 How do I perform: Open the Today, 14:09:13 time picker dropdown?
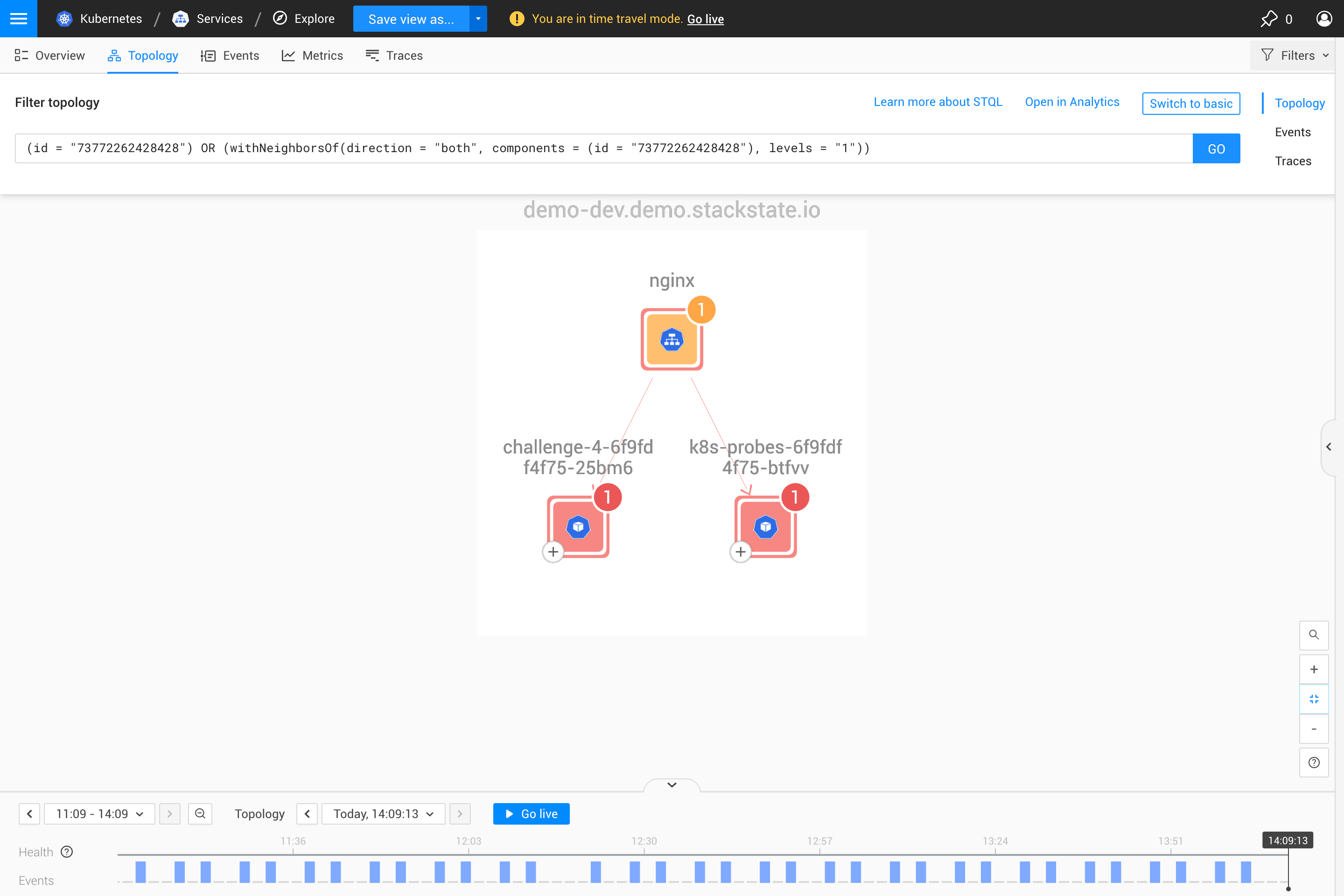(383, 814)
